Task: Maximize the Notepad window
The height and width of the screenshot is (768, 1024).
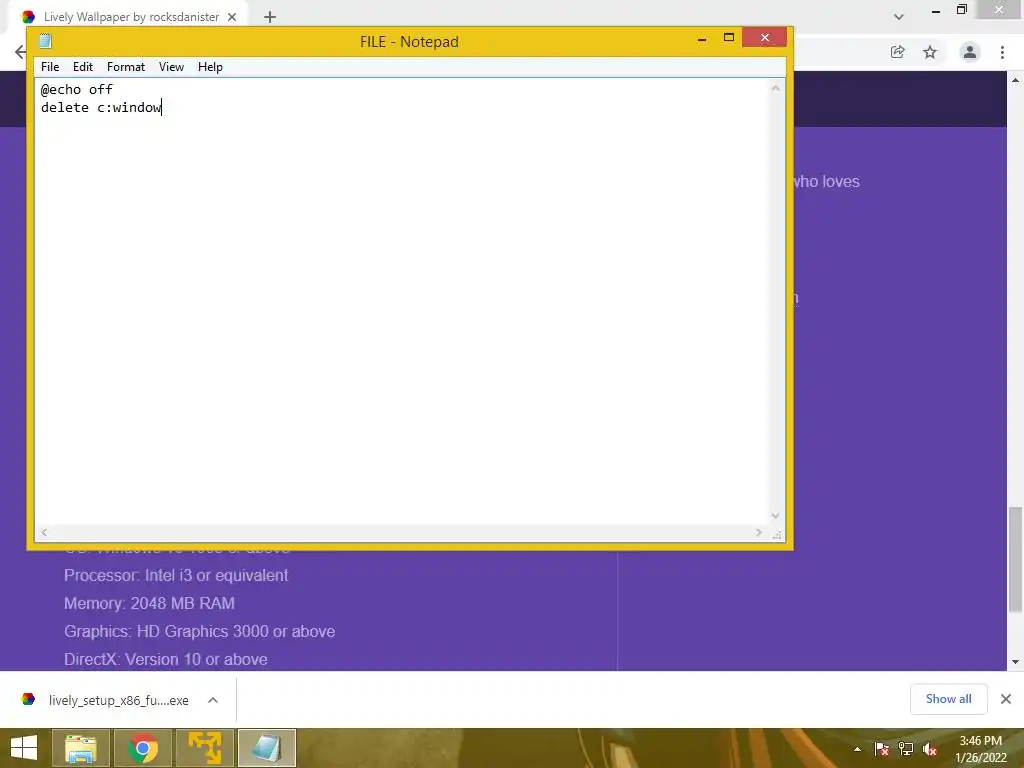Action: coord(729,38)
